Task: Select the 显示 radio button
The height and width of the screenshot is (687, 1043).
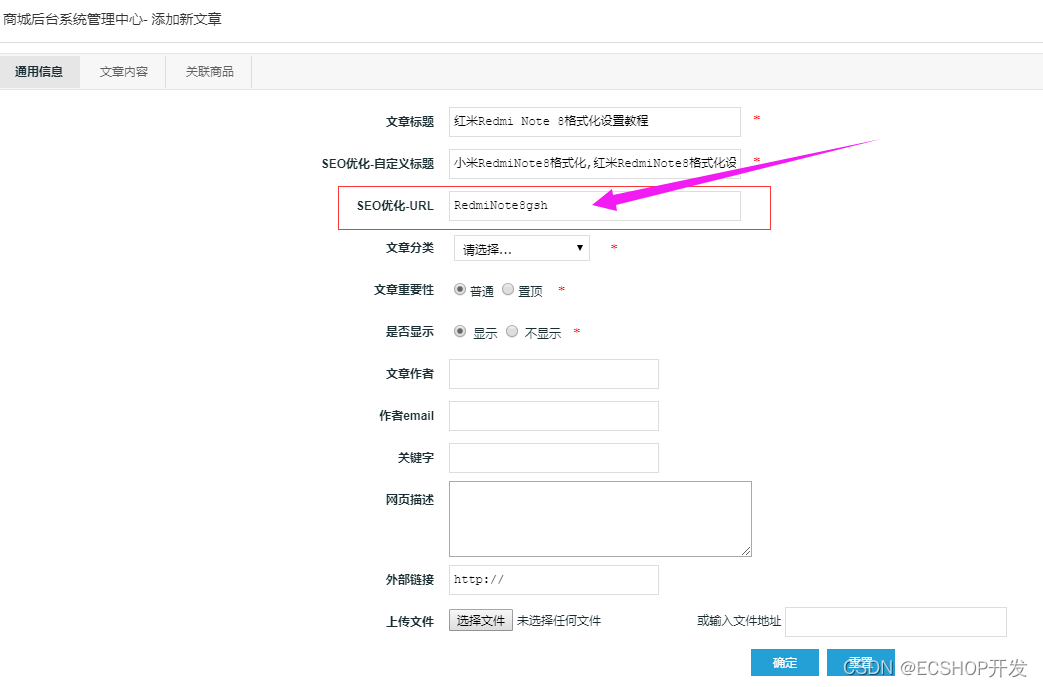Action: (x=460, y=331)
